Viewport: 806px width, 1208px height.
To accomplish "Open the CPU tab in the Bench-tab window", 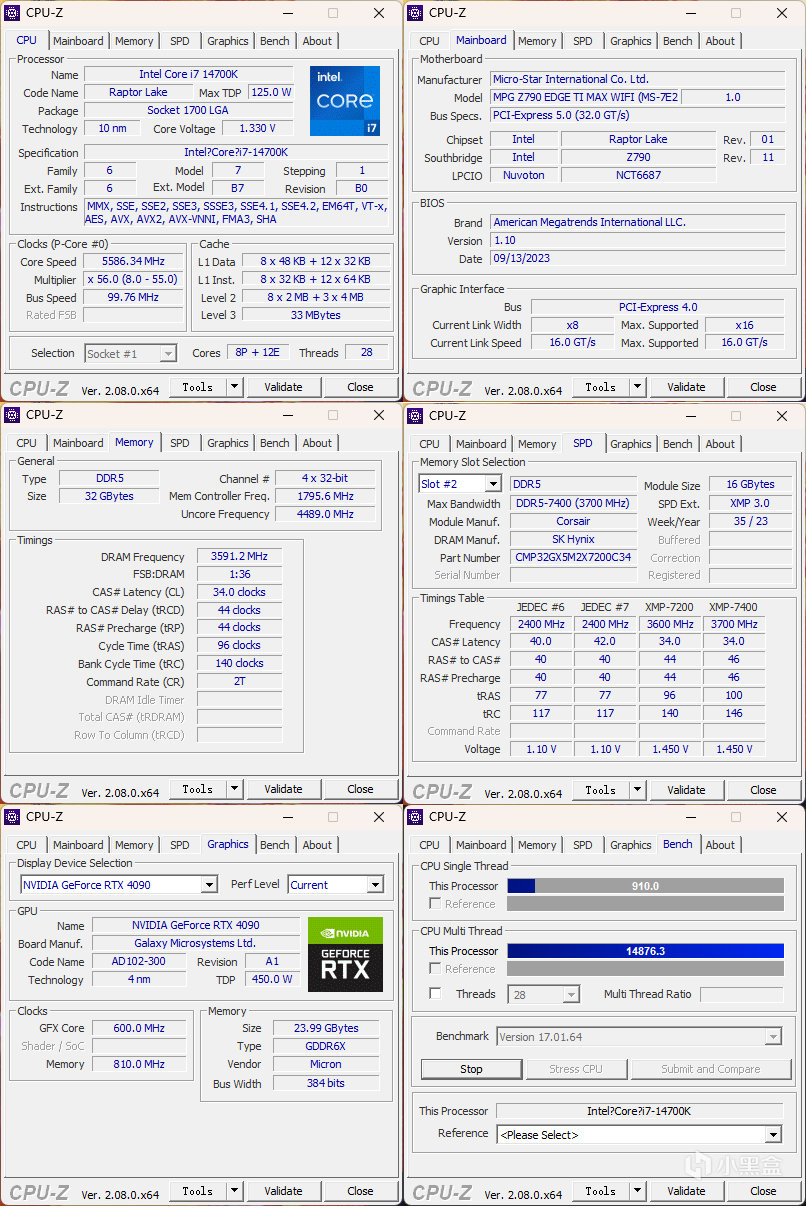I will click(x=429, y=845).
